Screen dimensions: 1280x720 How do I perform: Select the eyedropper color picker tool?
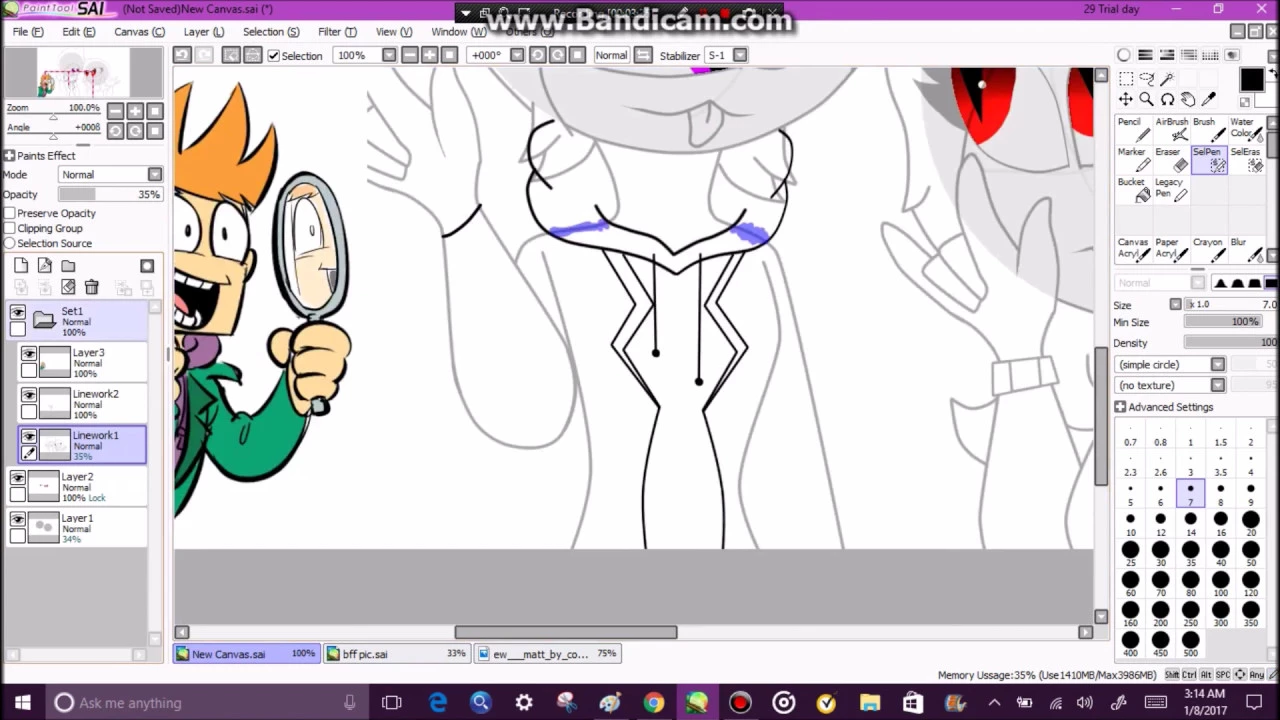(1209, 99)
